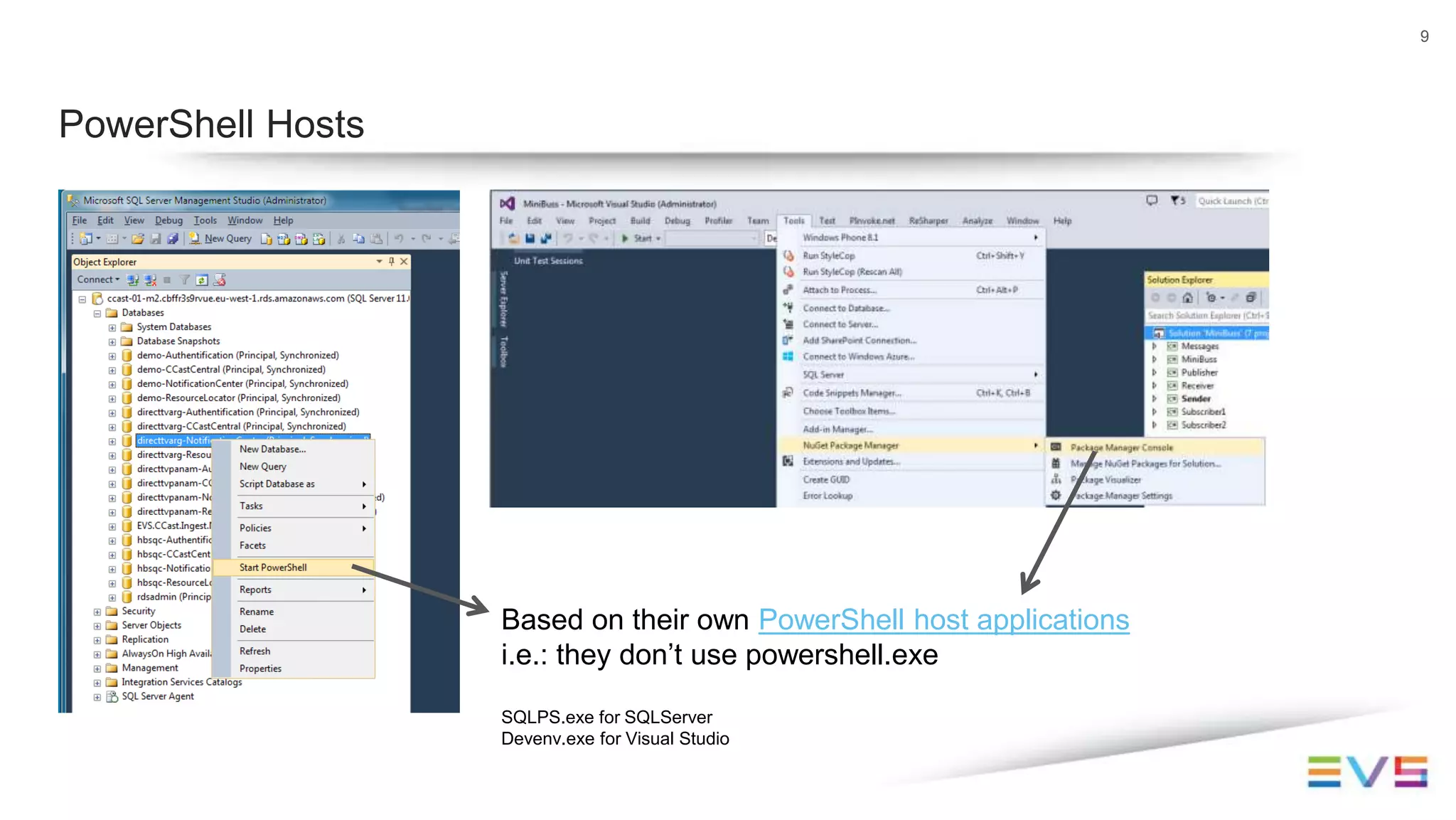
Task: Click the Filter funnel icon in Object Explorer
Action: tap(185, 280)
